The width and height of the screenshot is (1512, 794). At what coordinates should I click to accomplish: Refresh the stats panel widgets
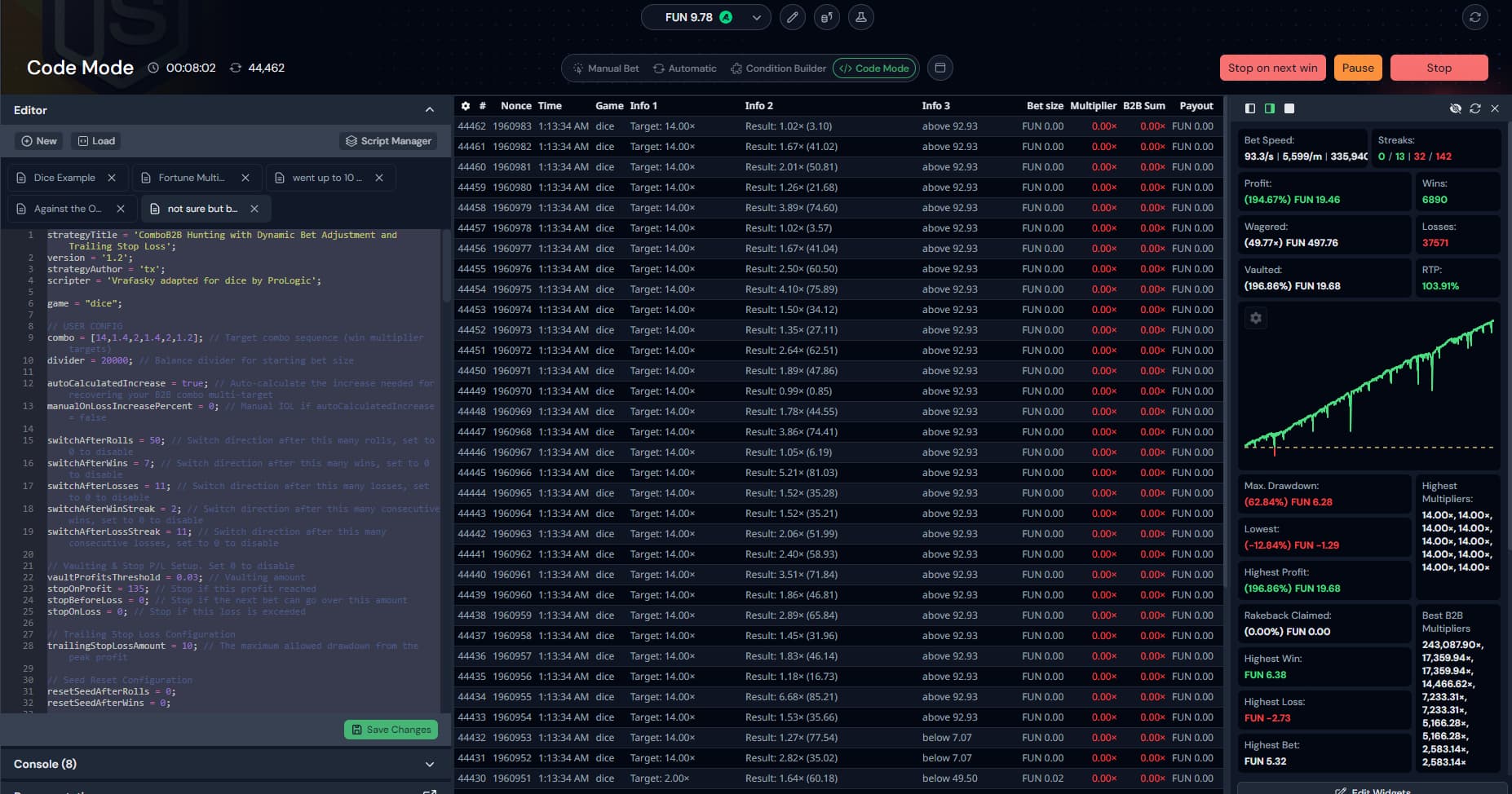(x=1474, y=108)
